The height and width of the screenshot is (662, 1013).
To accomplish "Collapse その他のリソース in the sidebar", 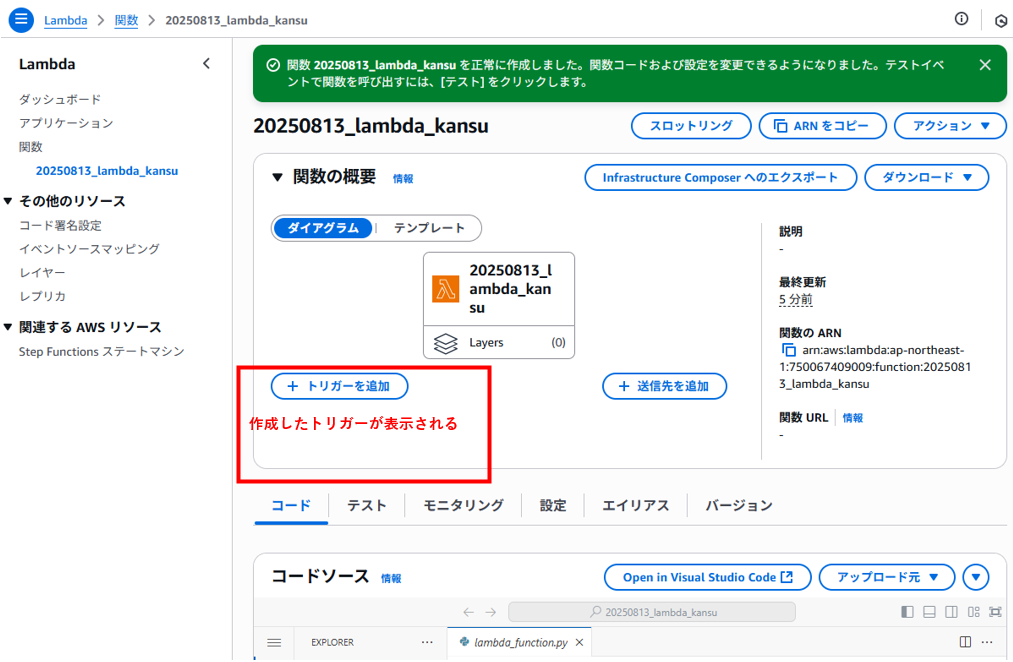I will point(8,201).
